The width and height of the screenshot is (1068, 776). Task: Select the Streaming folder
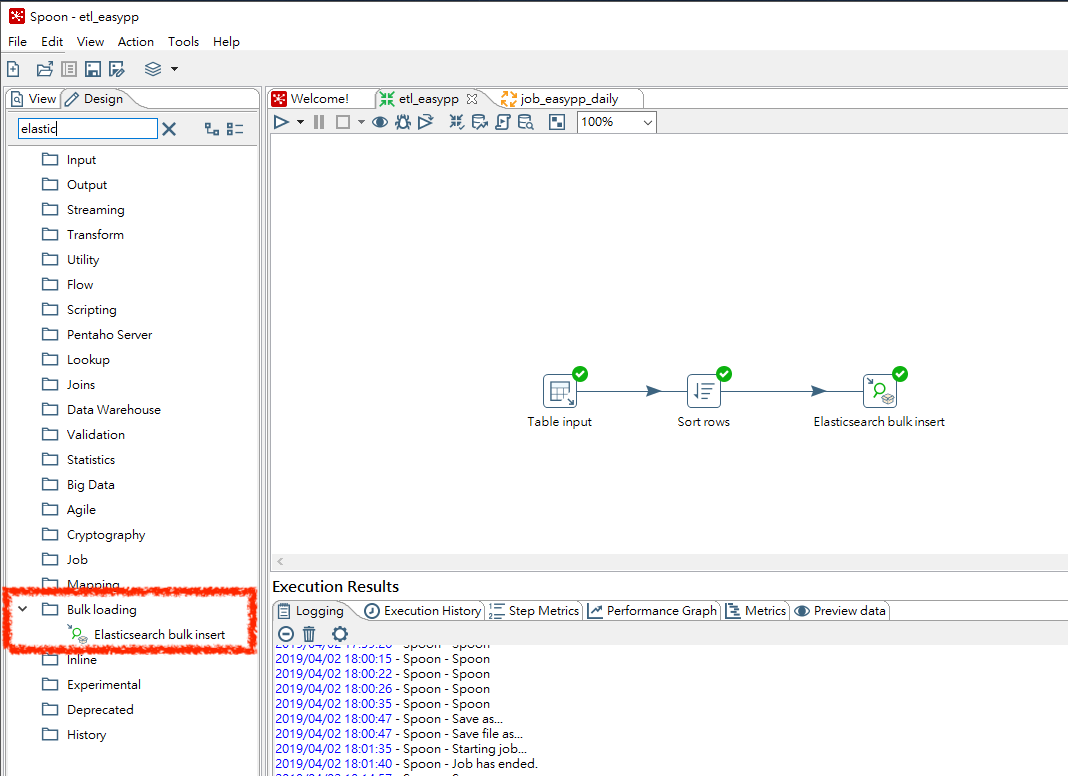[x=83, y=209]
